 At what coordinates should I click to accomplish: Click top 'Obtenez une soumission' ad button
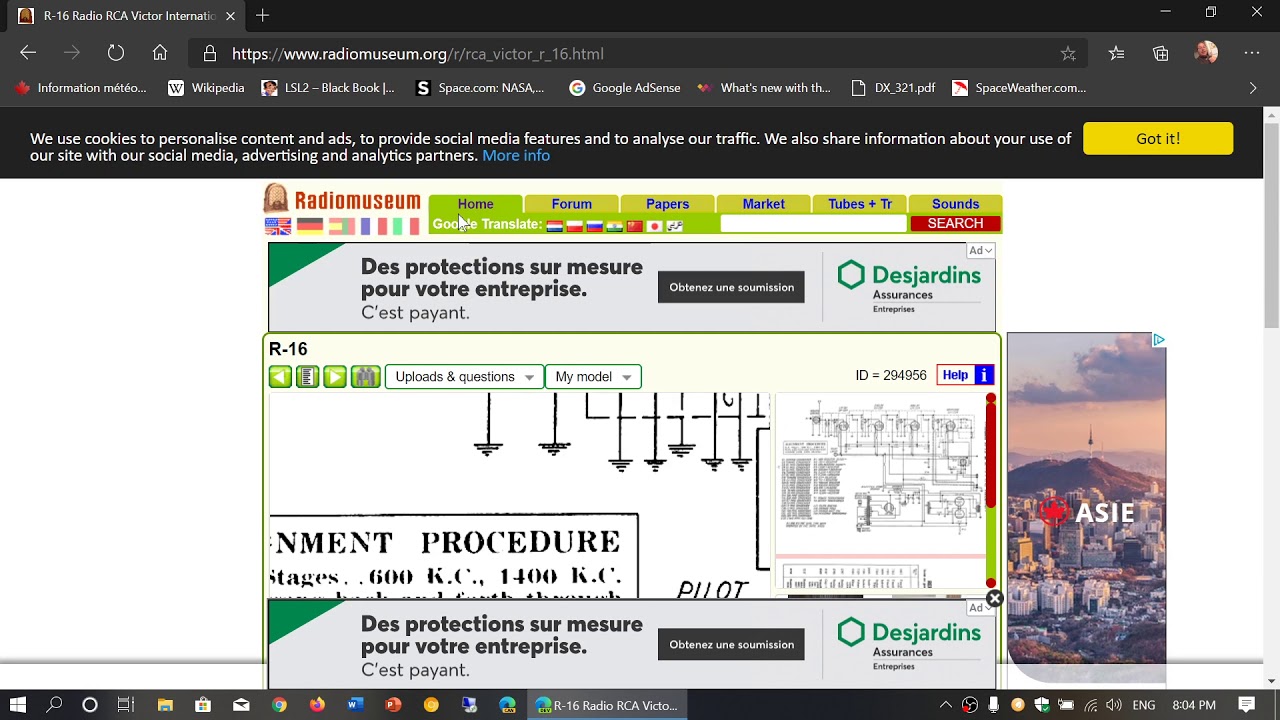pyautogui.click(x=731, y=287)
